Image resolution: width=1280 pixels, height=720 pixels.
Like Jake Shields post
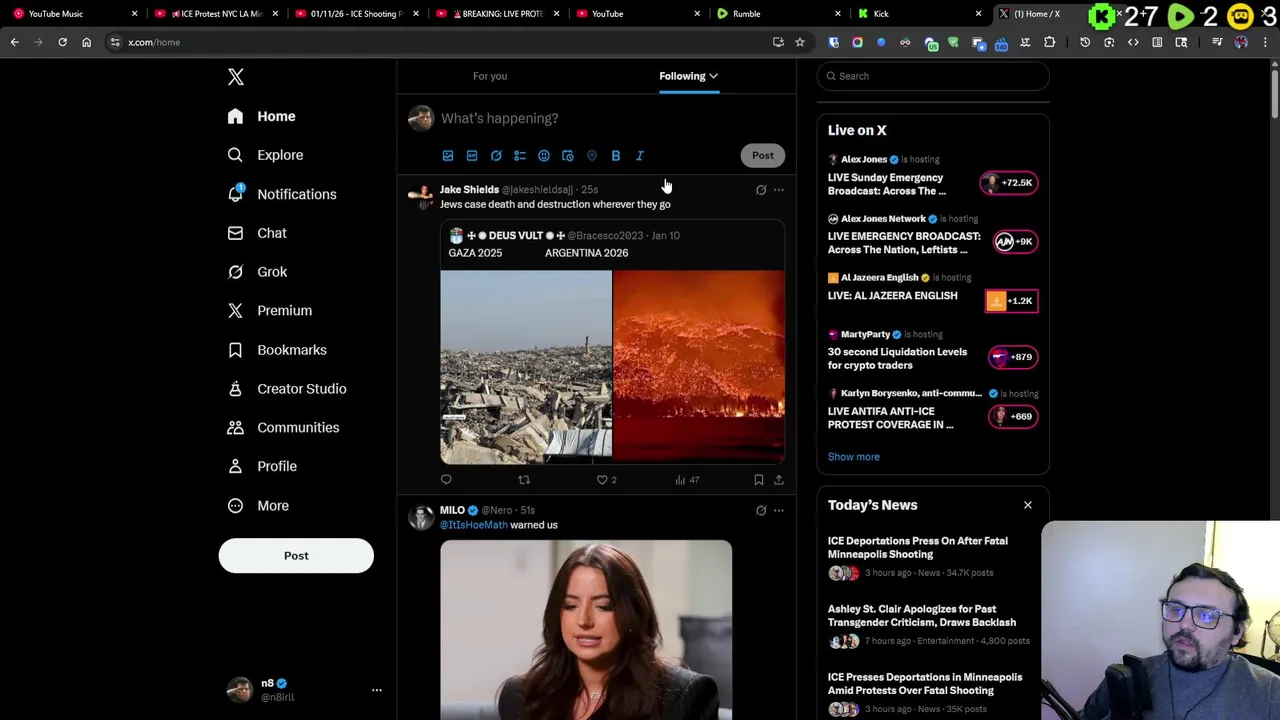coord(602,480)
